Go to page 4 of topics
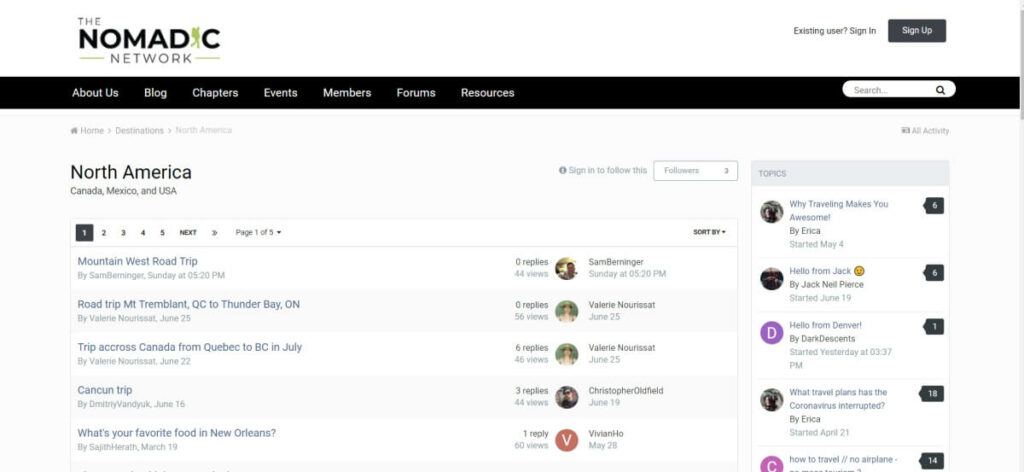Viewport: 1024px width, 472px height. [142, 232]
